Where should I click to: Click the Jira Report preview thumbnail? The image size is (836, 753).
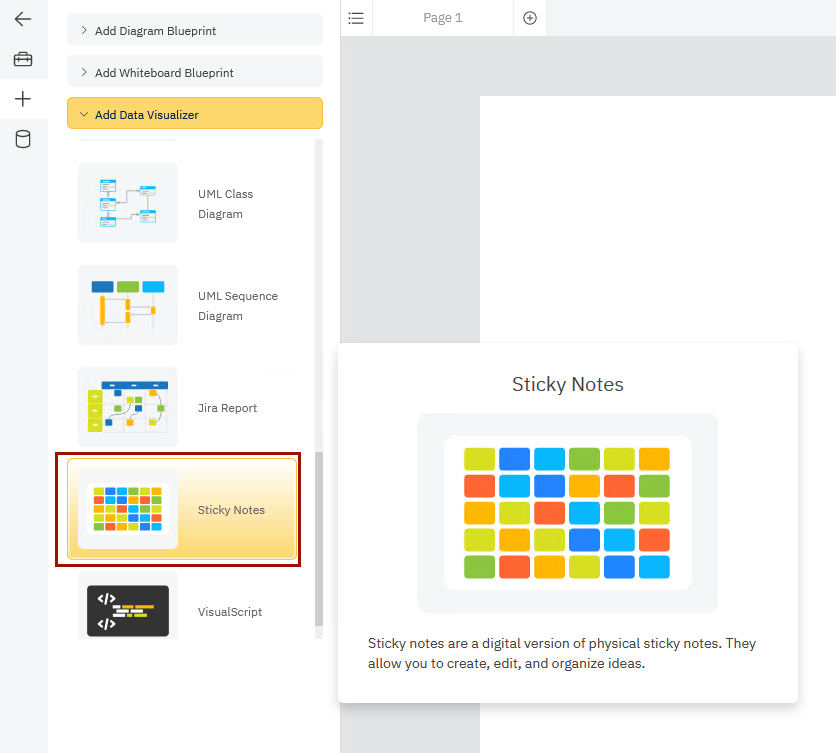[x=128, y=407]
